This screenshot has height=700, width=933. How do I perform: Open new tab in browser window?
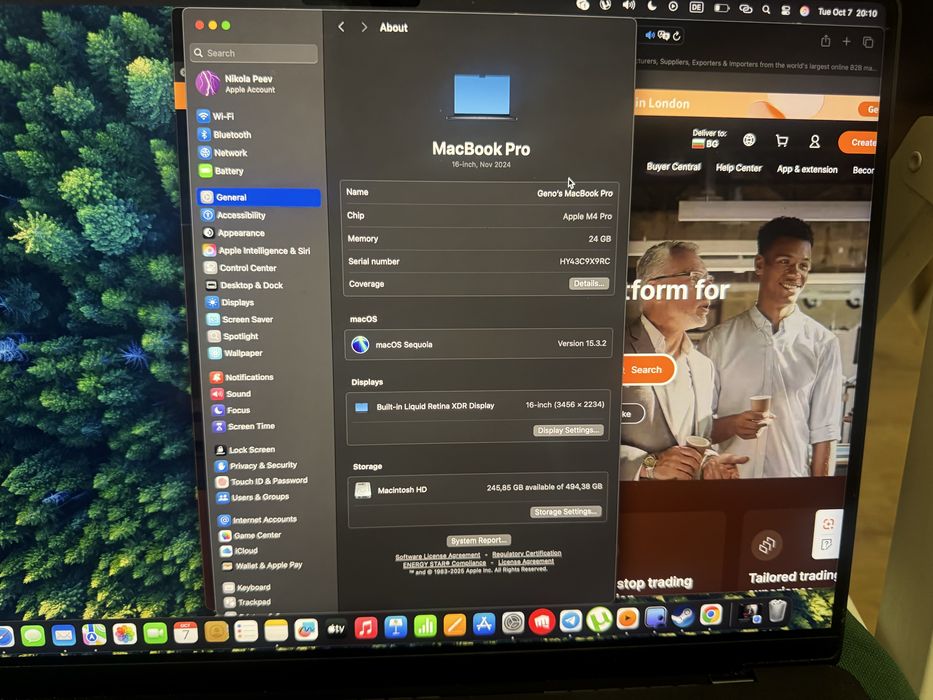point(846,41)
